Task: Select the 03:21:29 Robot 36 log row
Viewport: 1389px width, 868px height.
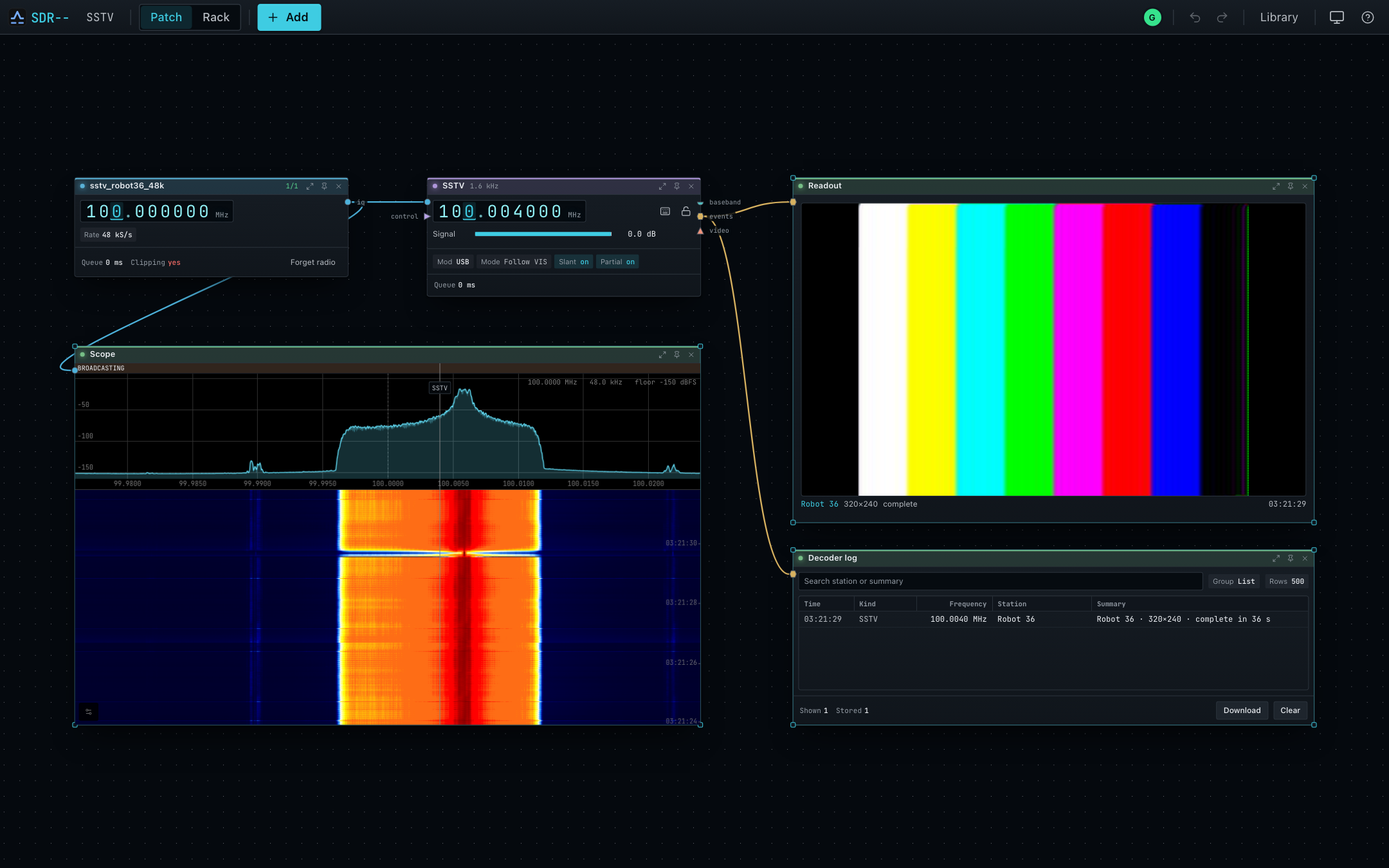Action: pos(1053,619)
